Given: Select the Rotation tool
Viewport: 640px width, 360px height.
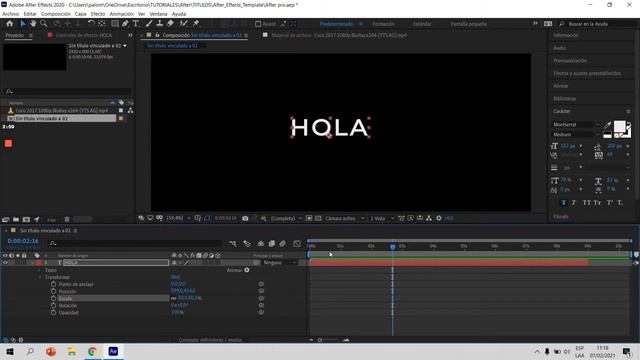Looking at the screenshot, I should click(x=91, y=24).
